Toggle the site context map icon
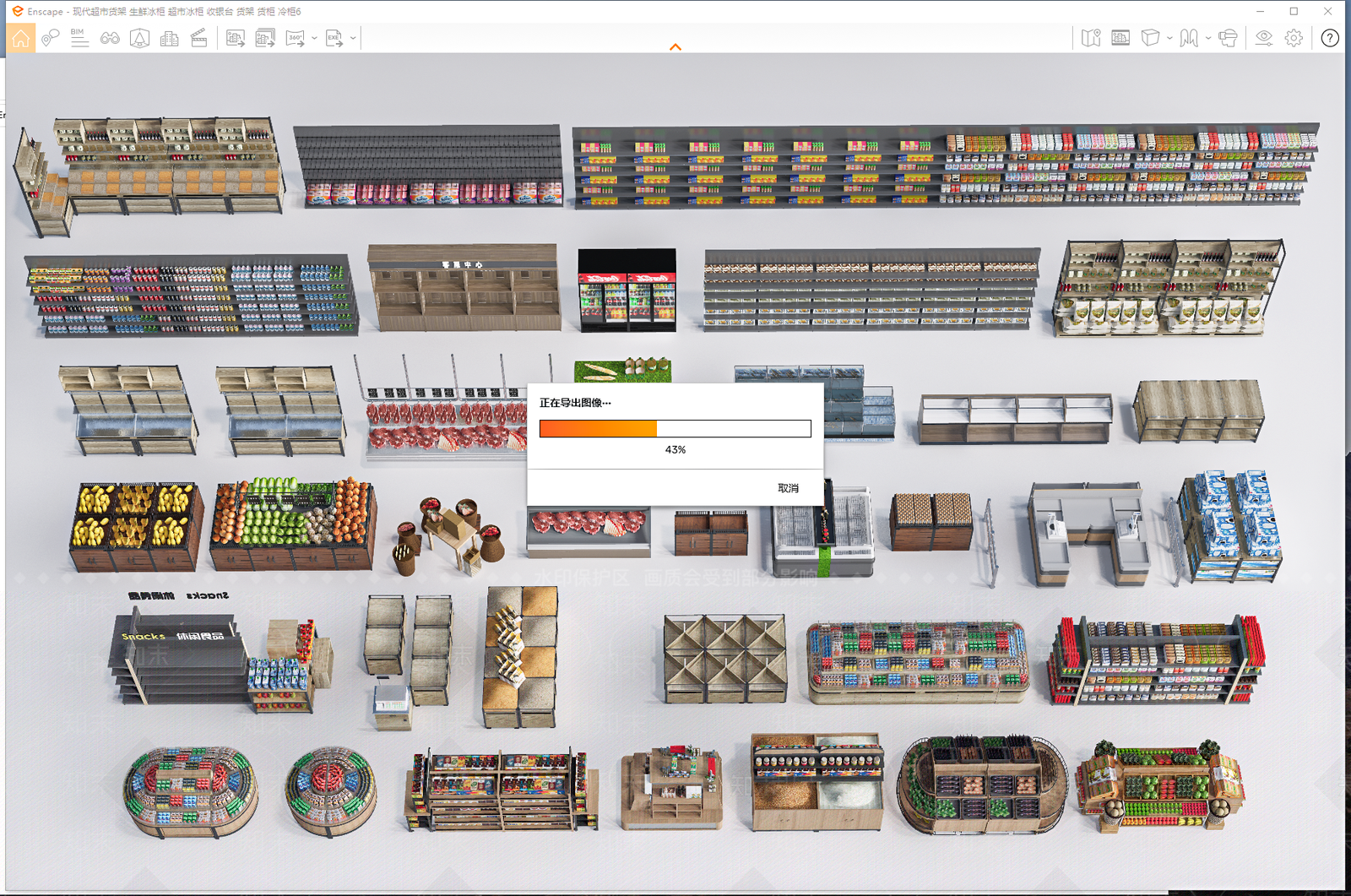The width and height of the screenshot is (1351, 896). pos(1091,38)
